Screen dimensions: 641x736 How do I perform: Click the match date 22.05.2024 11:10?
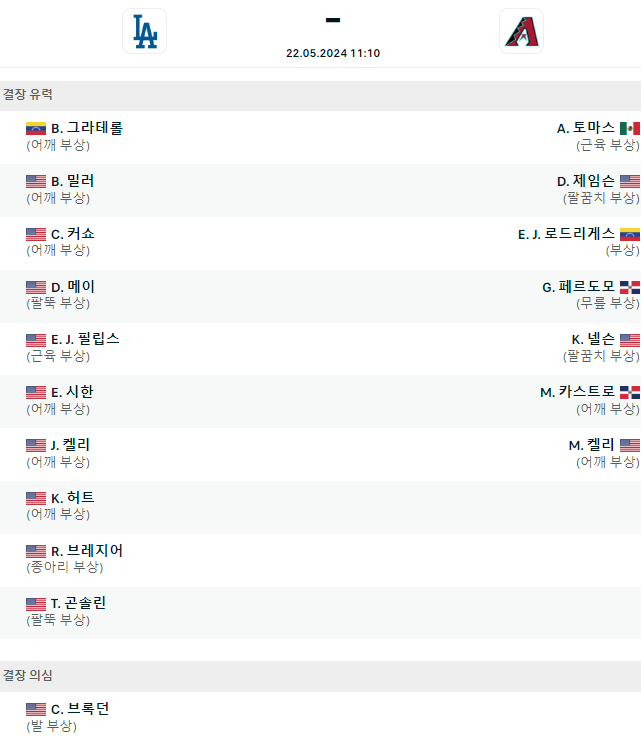(x=332, y=54)
